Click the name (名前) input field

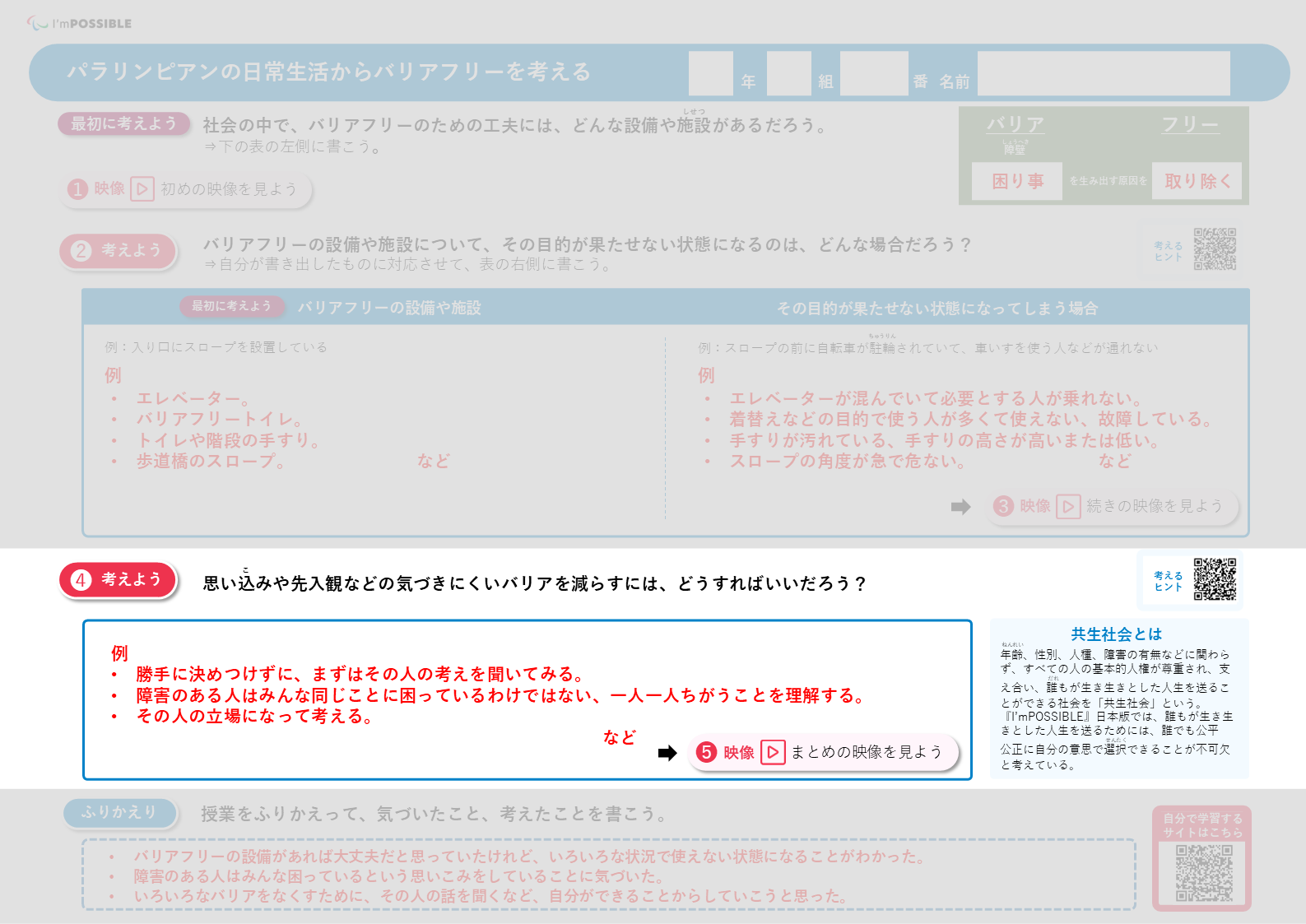tap(1103, 74)
